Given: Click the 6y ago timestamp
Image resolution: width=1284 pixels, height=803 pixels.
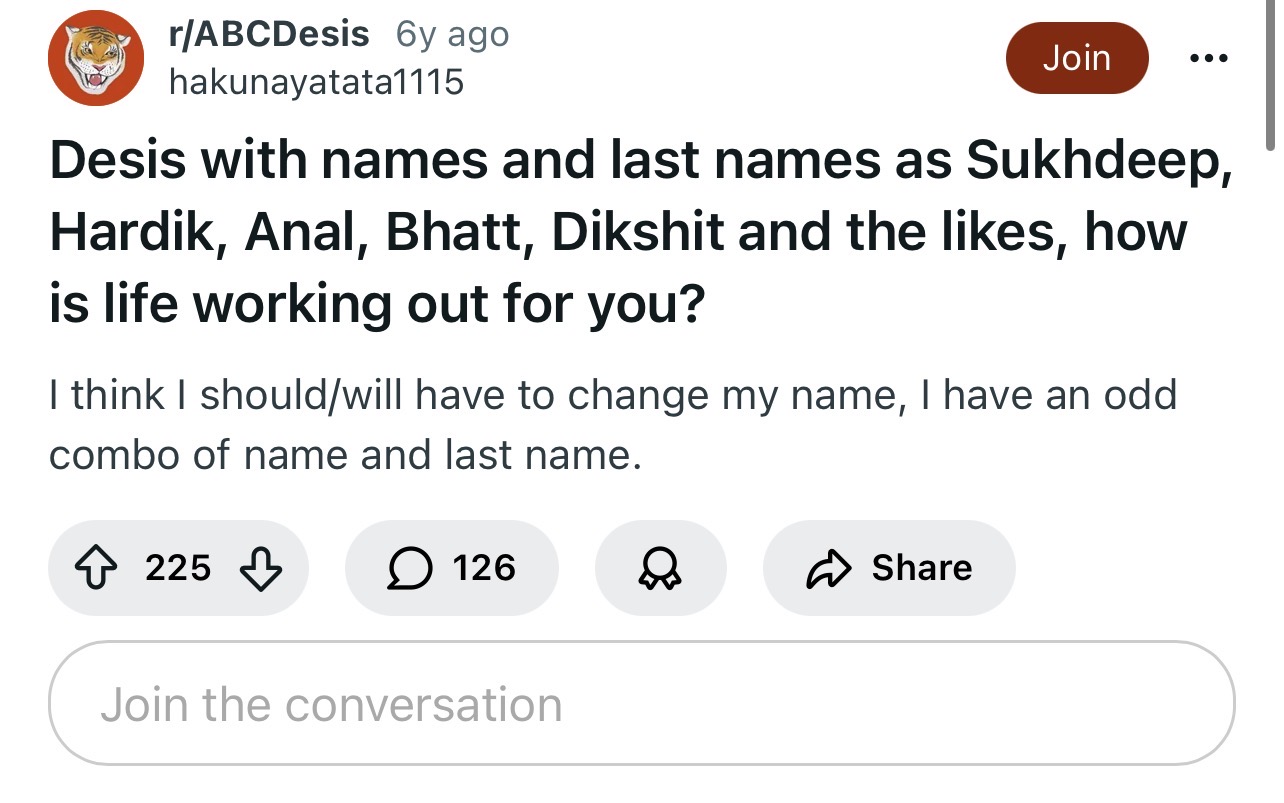Looking at the screenshot, I should (x=453, y=35).
